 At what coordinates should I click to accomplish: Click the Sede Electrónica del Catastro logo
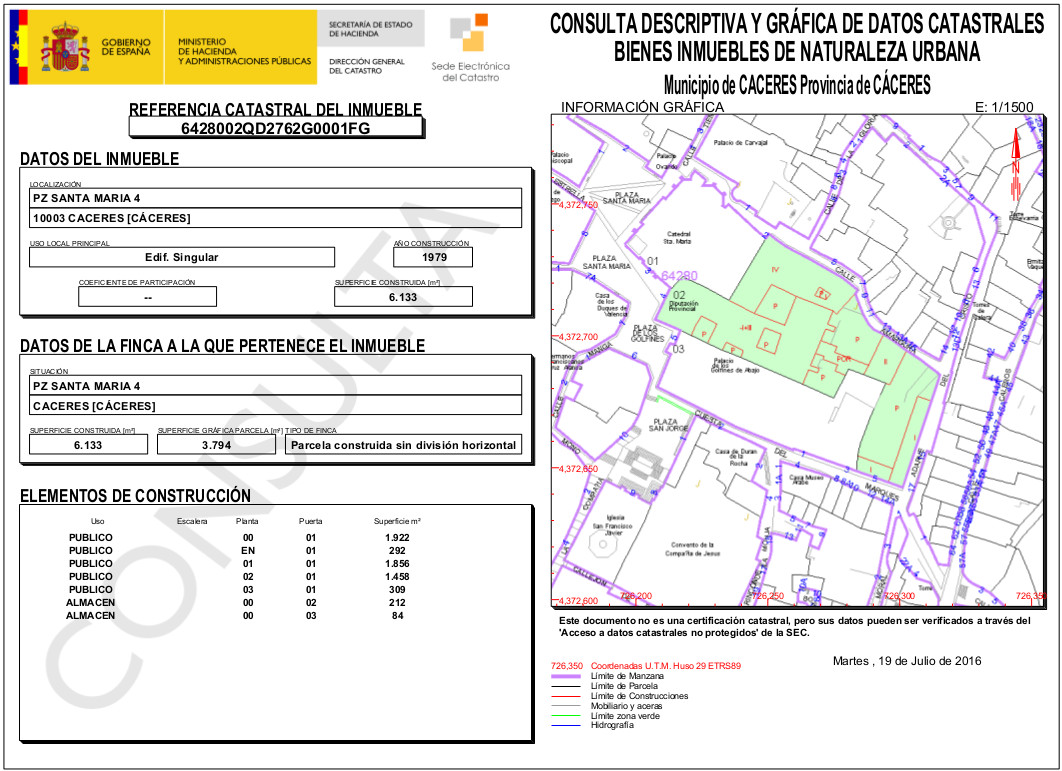[x=469, y=48]
